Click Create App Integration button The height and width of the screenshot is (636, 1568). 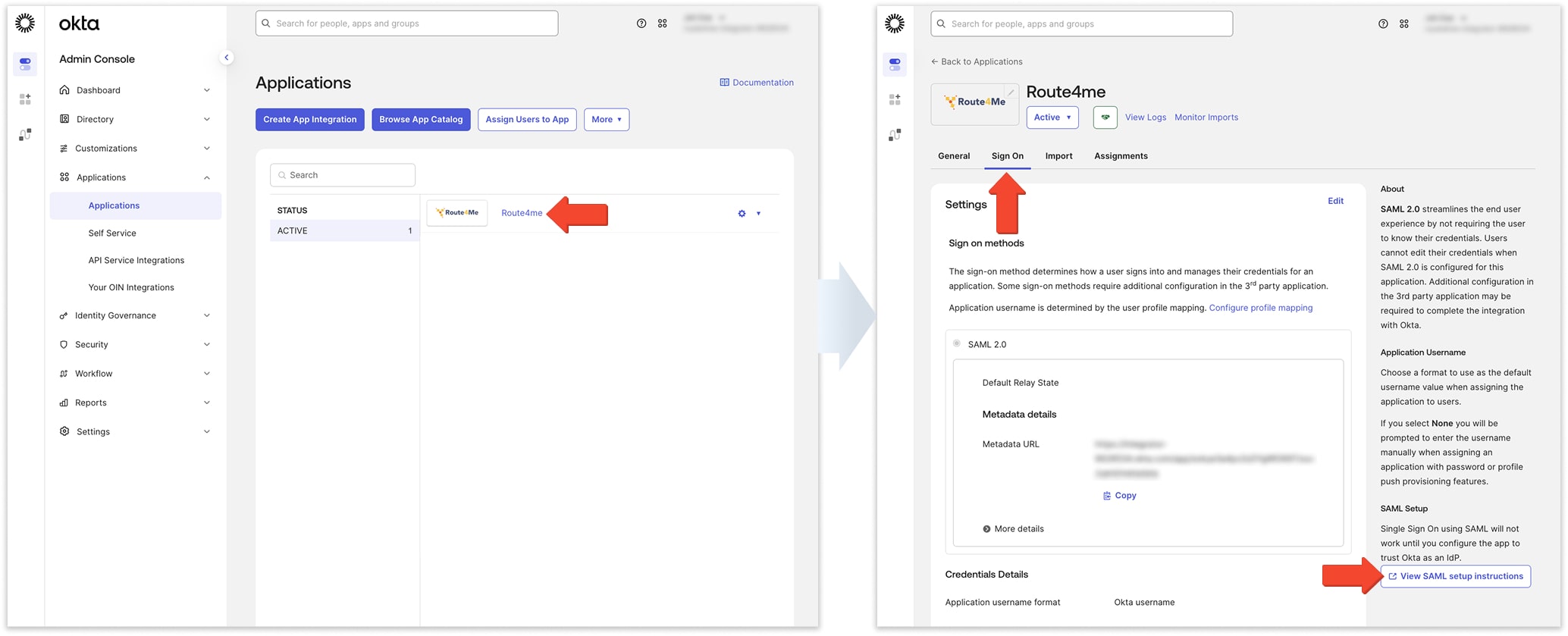(309, 120)
